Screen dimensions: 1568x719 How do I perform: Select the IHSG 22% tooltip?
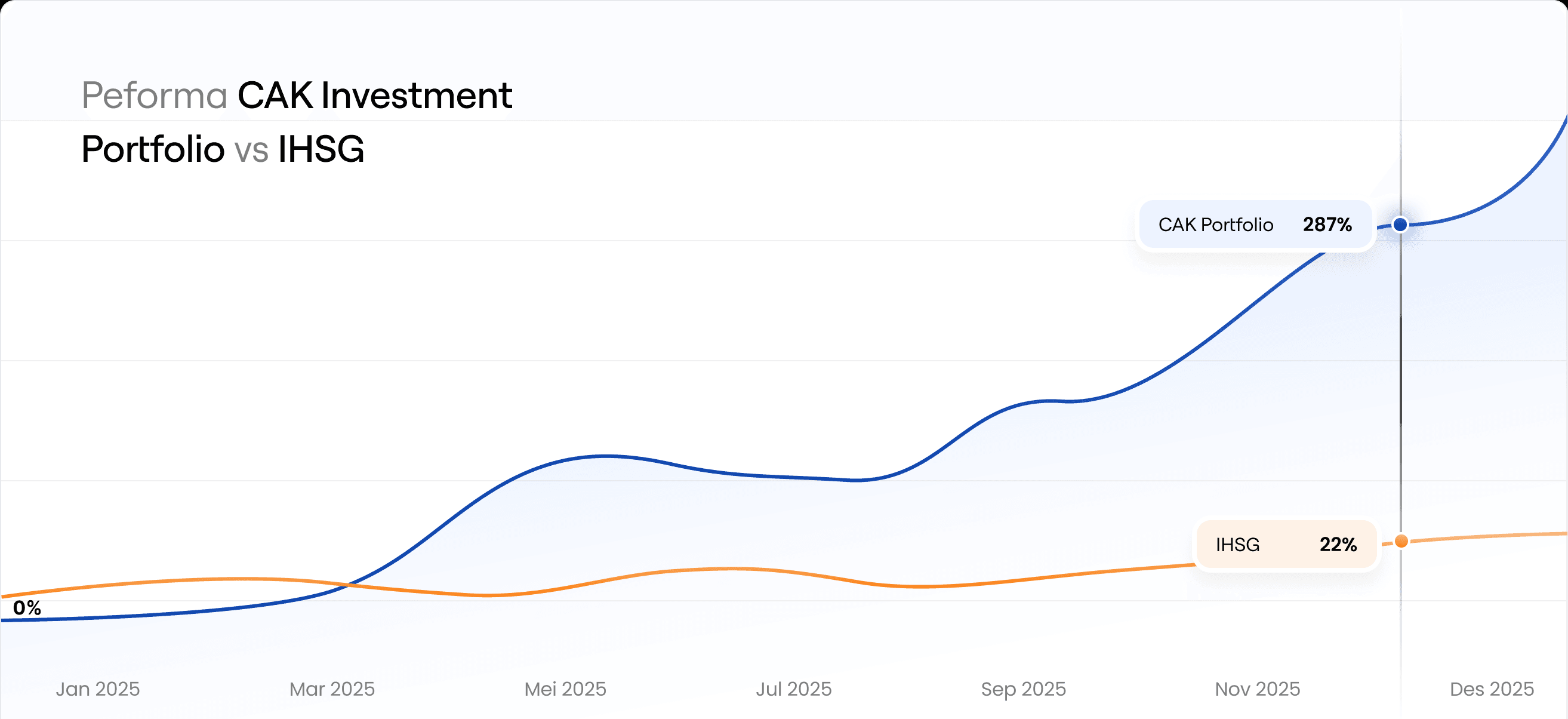1286,544
